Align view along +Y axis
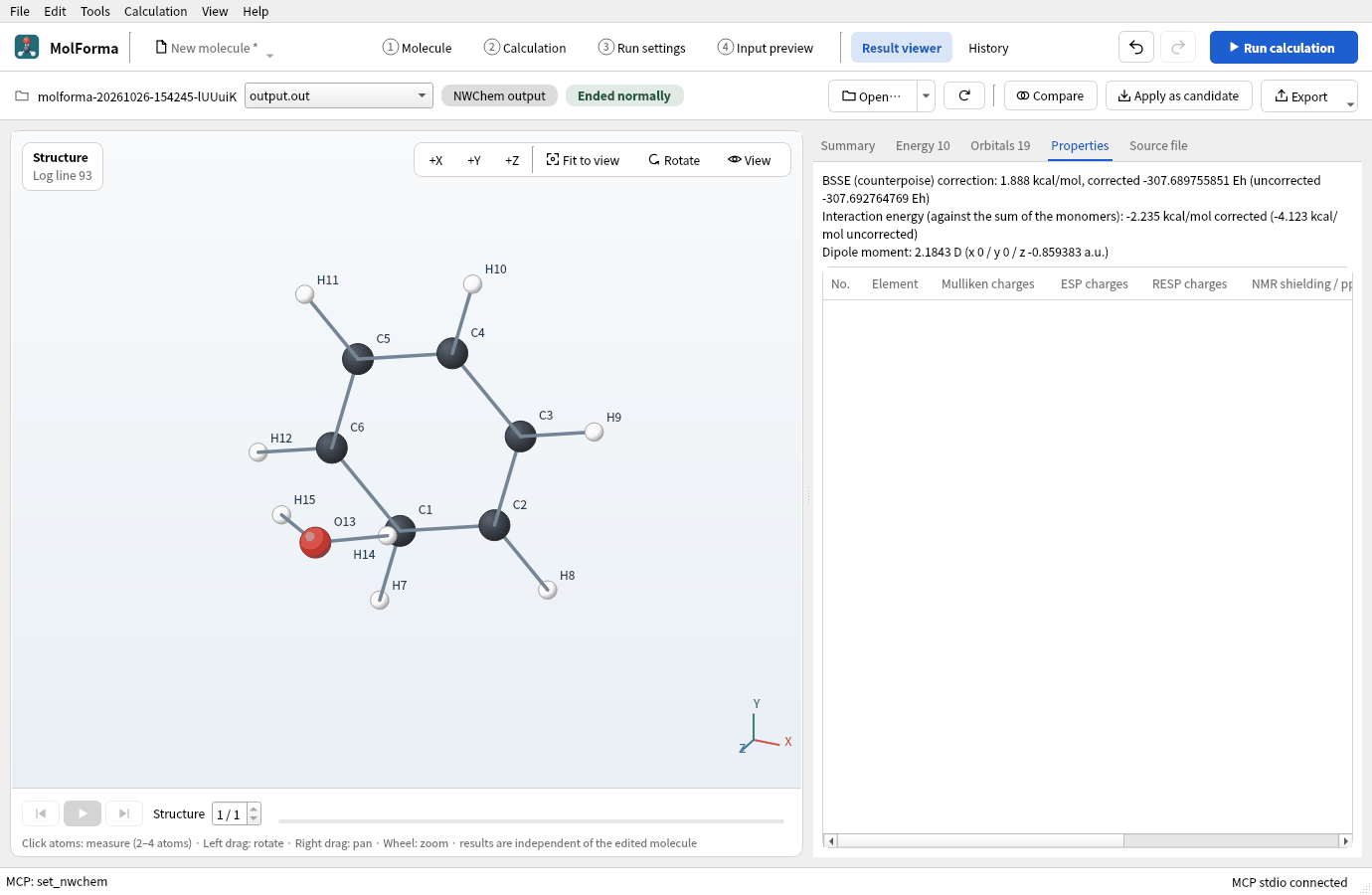This screenshot has width=1372, height=895. point(474,160)
